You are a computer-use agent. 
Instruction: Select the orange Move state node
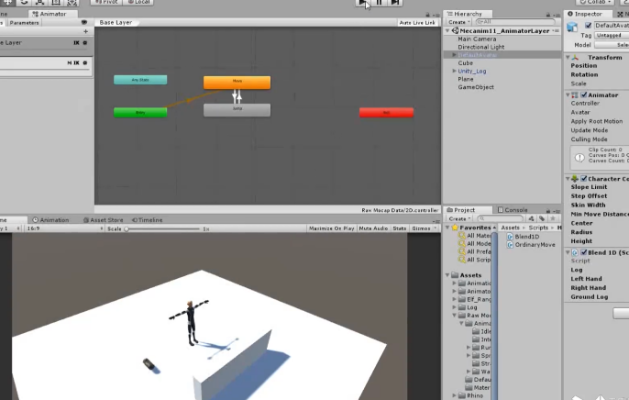pyautogui.click(x=237, y=82)
